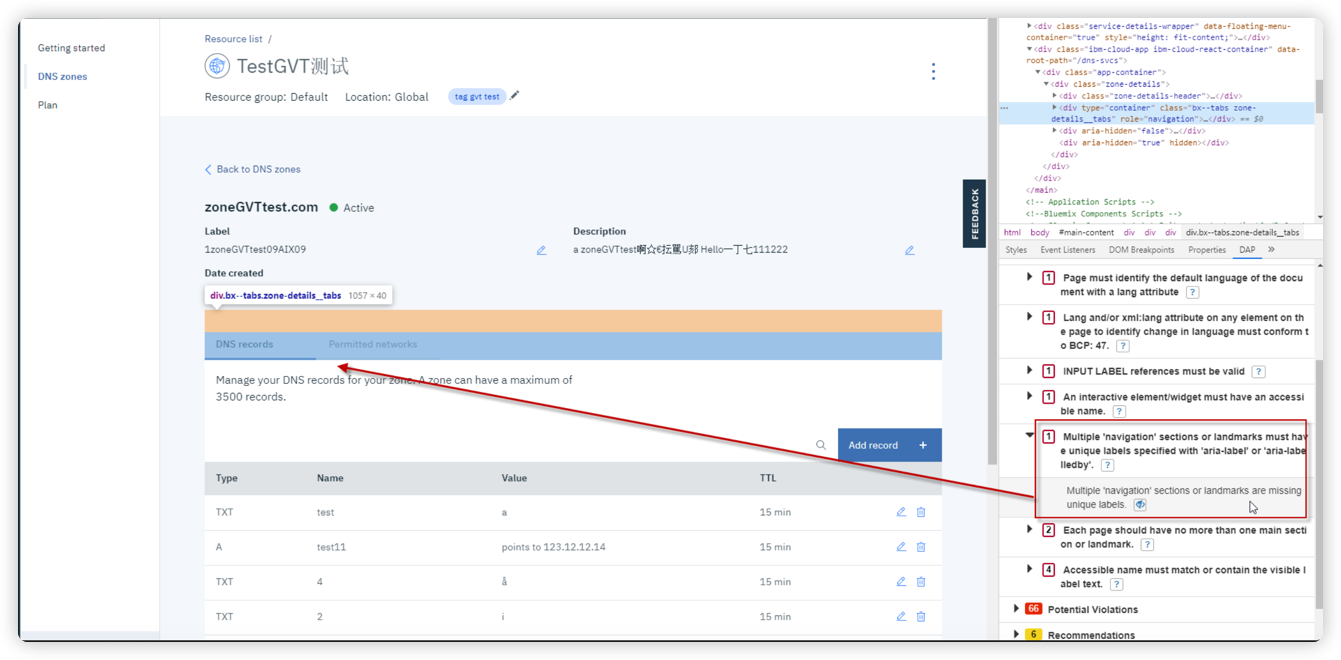
Task: Open help for "Multiple 'navigation' sections" rule
Action: tap(1107, 465)
